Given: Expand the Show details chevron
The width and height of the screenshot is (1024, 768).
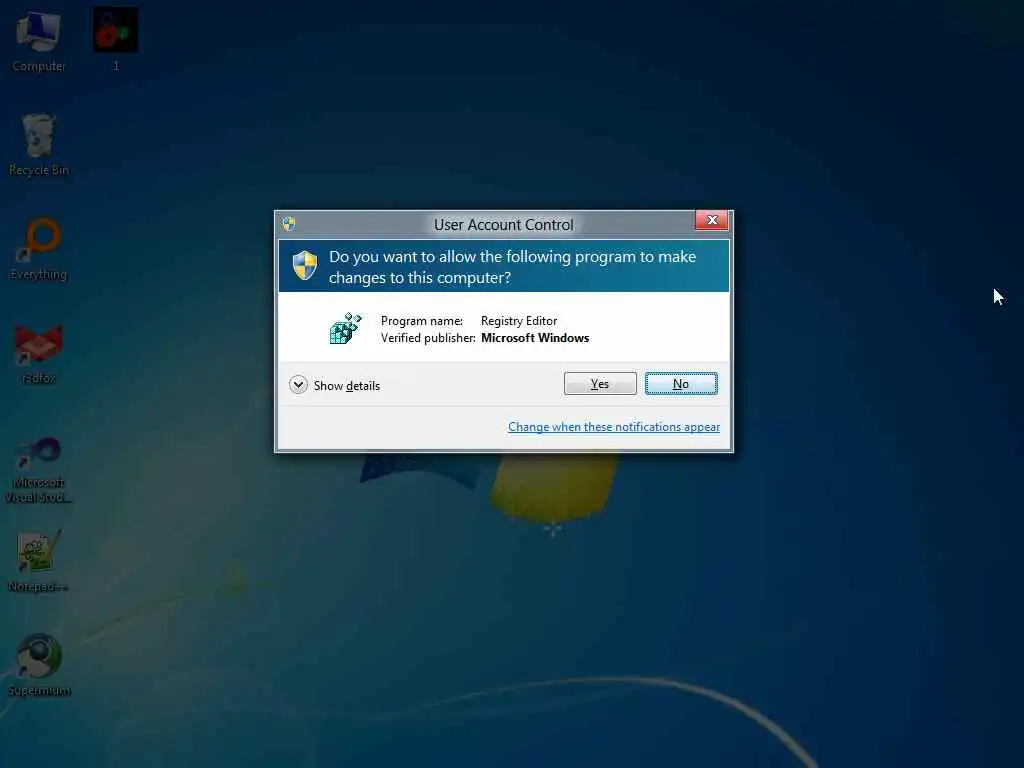Looking at the screenshot, I should click(298, 385).
